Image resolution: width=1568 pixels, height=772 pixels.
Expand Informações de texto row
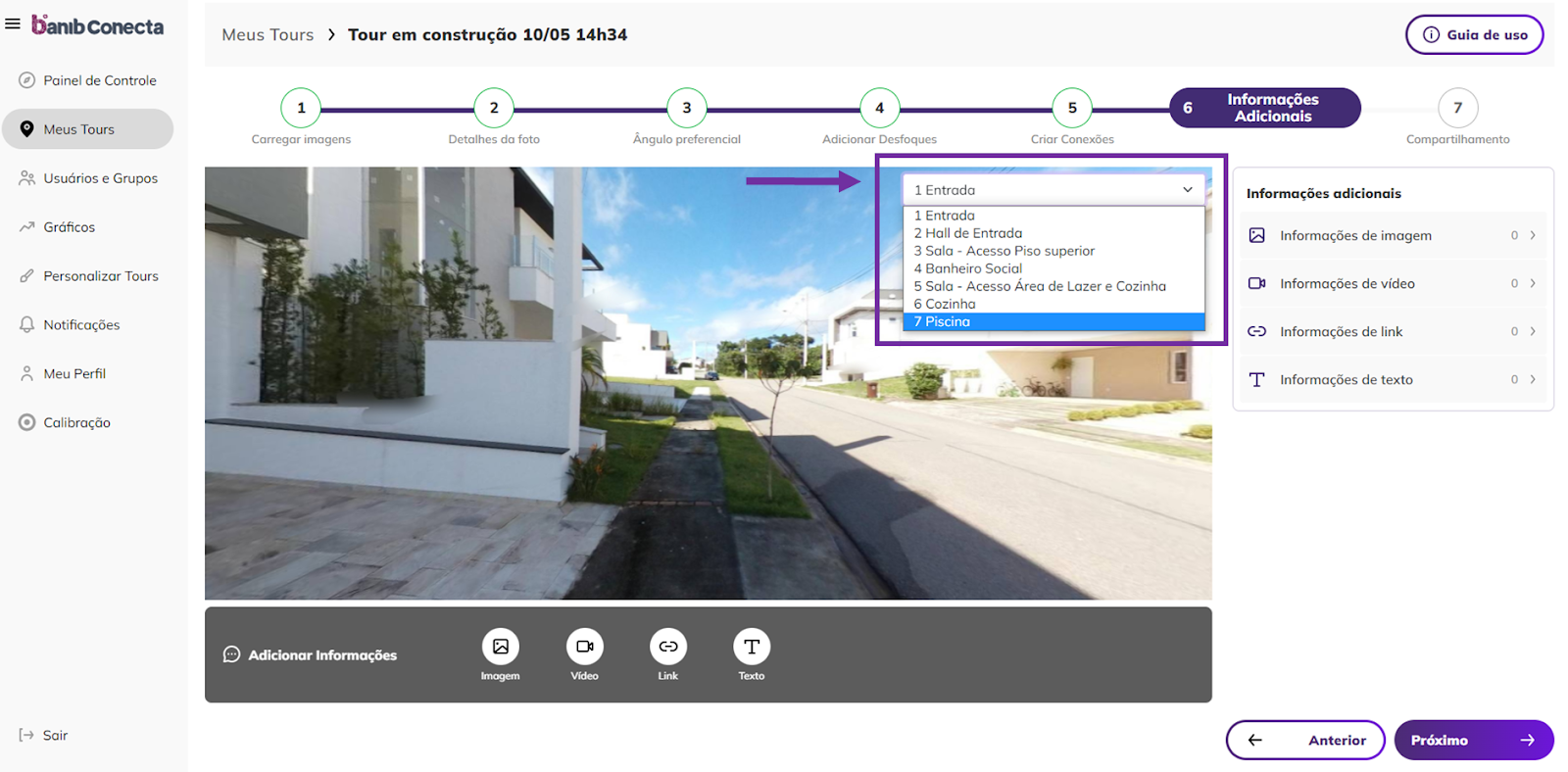coord(1393,379)
